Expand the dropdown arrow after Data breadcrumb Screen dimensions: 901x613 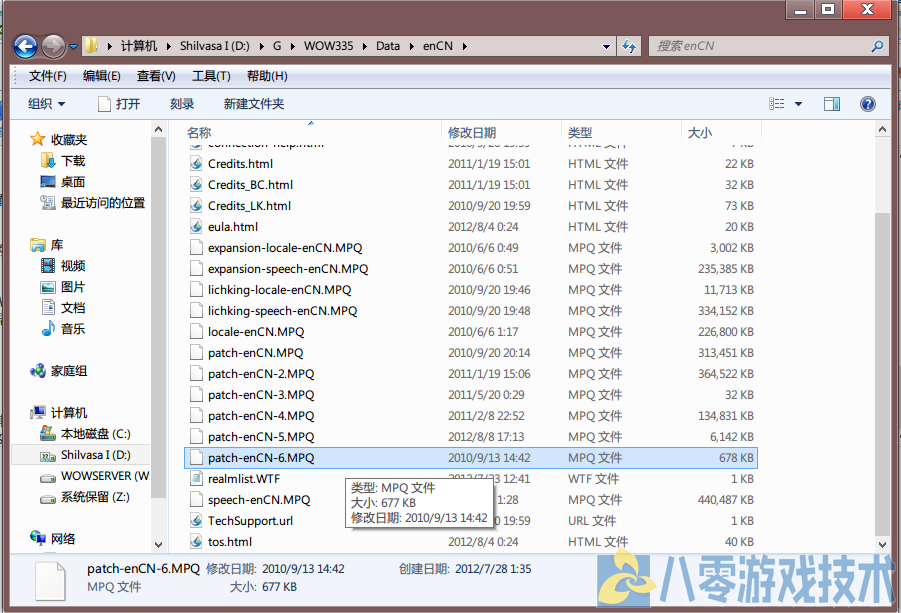[x=411, y=46]
